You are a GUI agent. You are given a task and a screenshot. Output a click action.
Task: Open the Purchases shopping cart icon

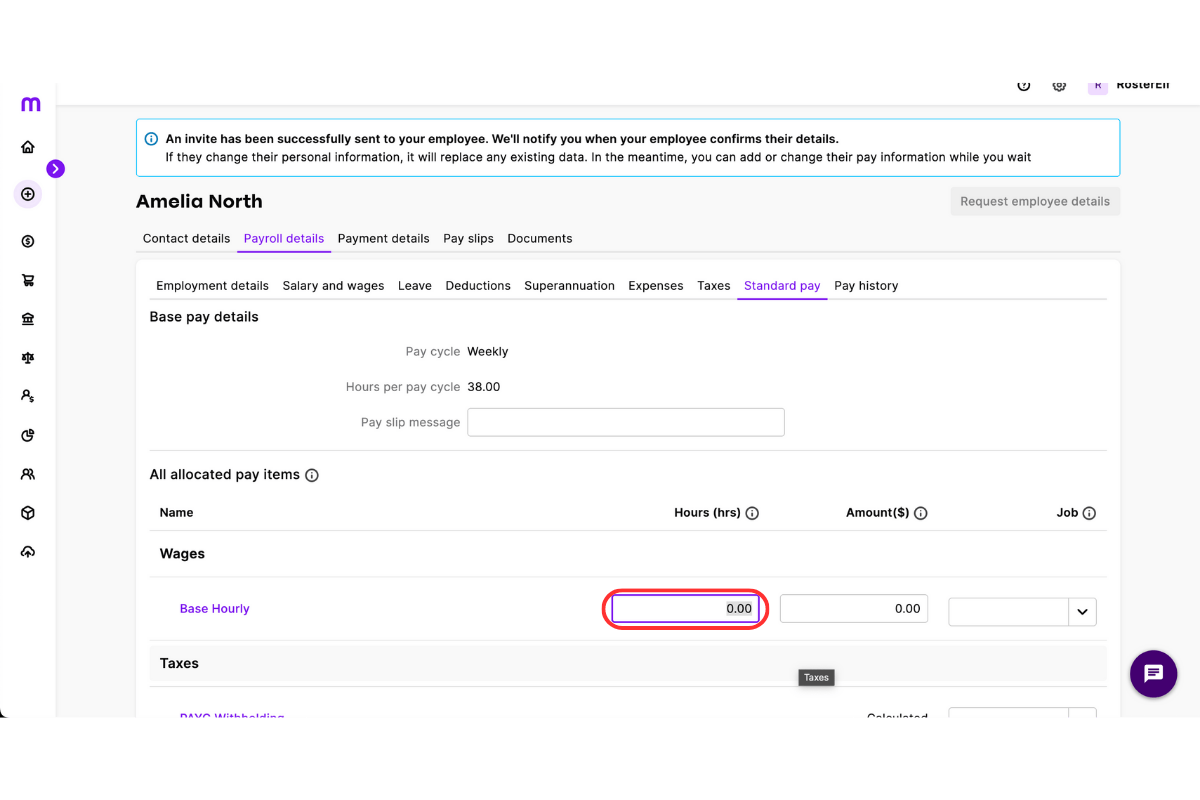(30, 279)
